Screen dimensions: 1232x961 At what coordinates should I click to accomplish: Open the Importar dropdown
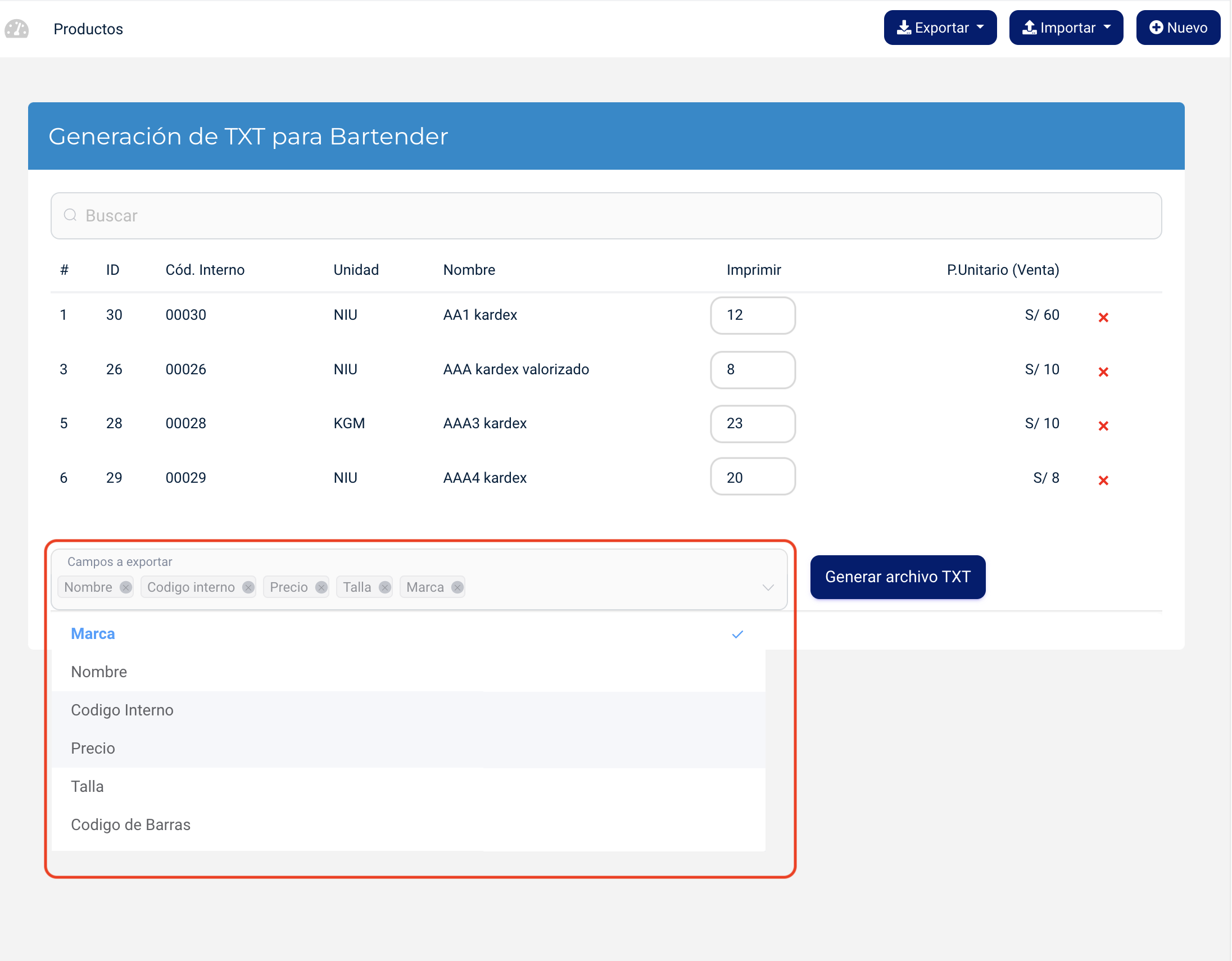(x=1065, y=28)
